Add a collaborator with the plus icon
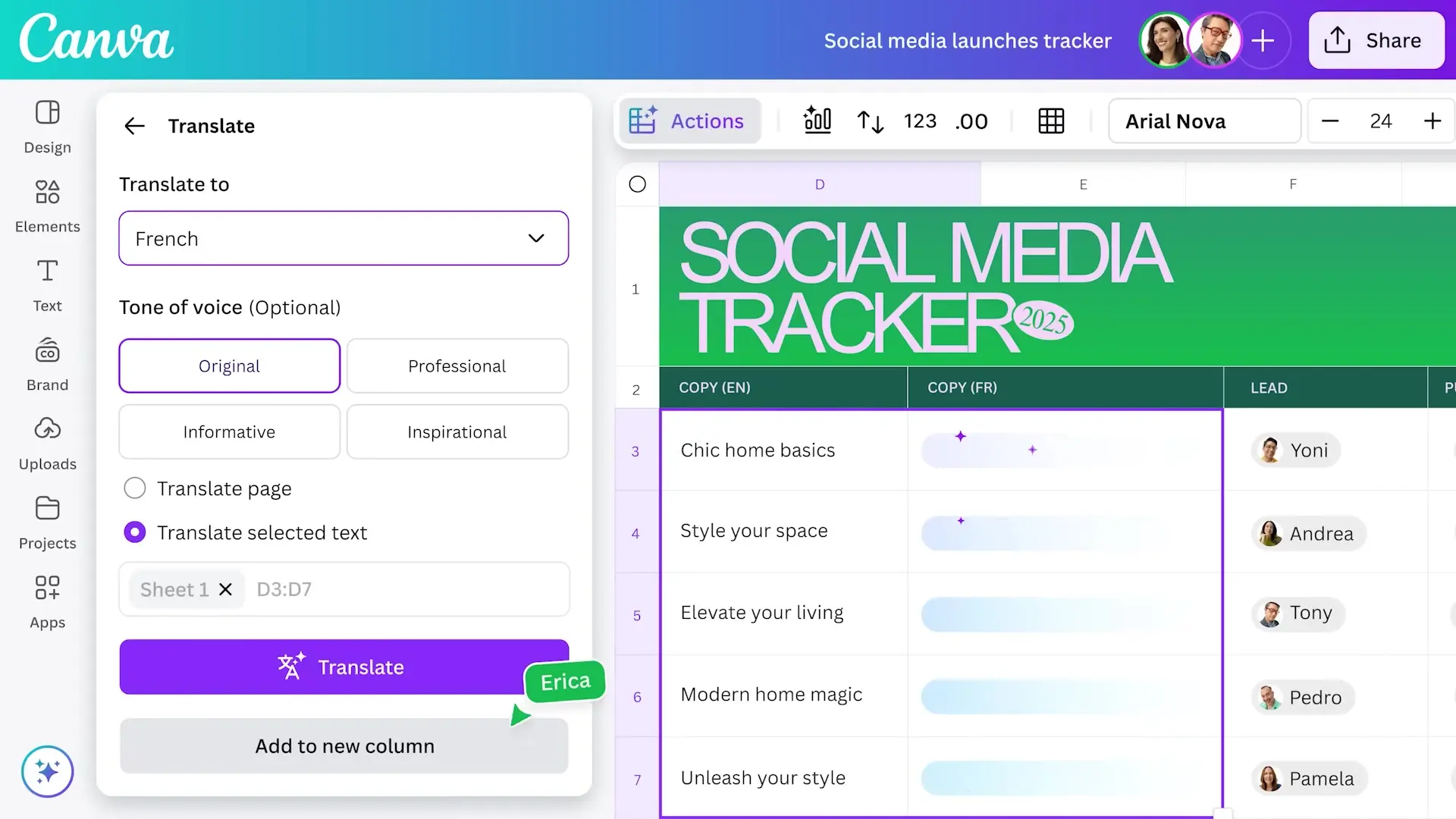Image resolution: width=1456 pixels, height=819 pixels. [1263, 40]
